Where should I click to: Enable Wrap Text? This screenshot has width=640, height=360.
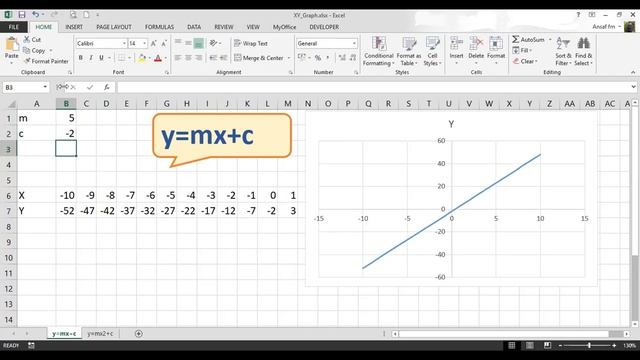click(x=251, y=43)
